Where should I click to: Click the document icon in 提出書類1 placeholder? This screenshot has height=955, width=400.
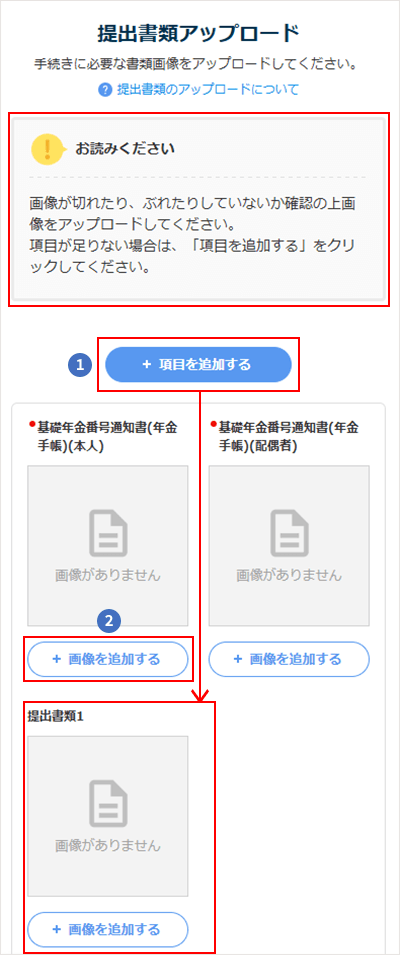[108, 804]
